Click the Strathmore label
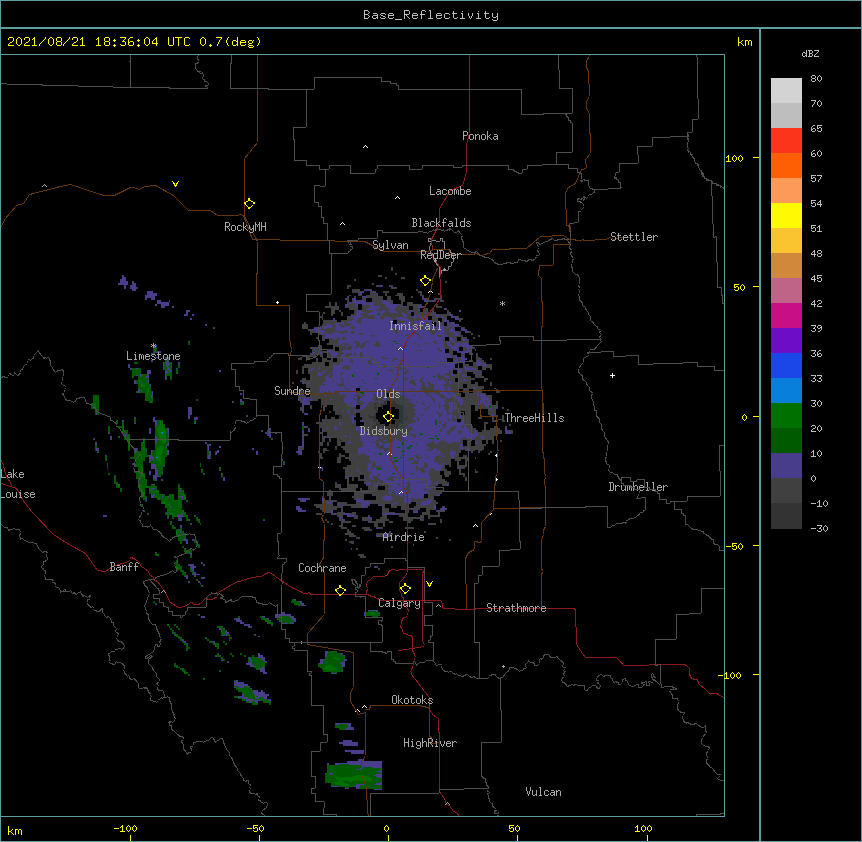The height and width of the screenshot is (842, 862). (x=516, y=608)
